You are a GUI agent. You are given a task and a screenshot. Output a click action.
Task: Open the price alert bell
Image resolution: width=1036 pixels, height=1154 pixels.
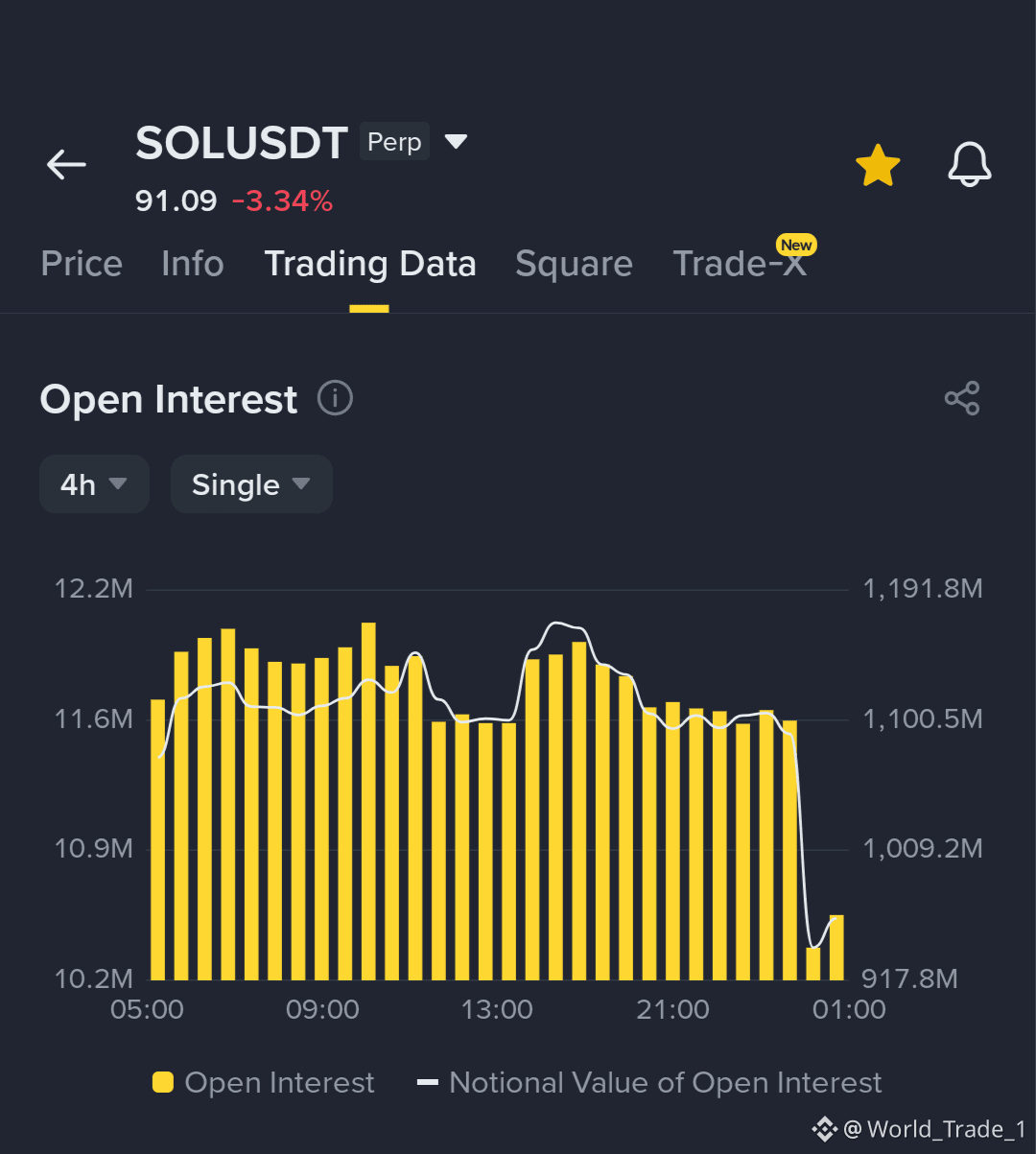(x=970, y=165)
